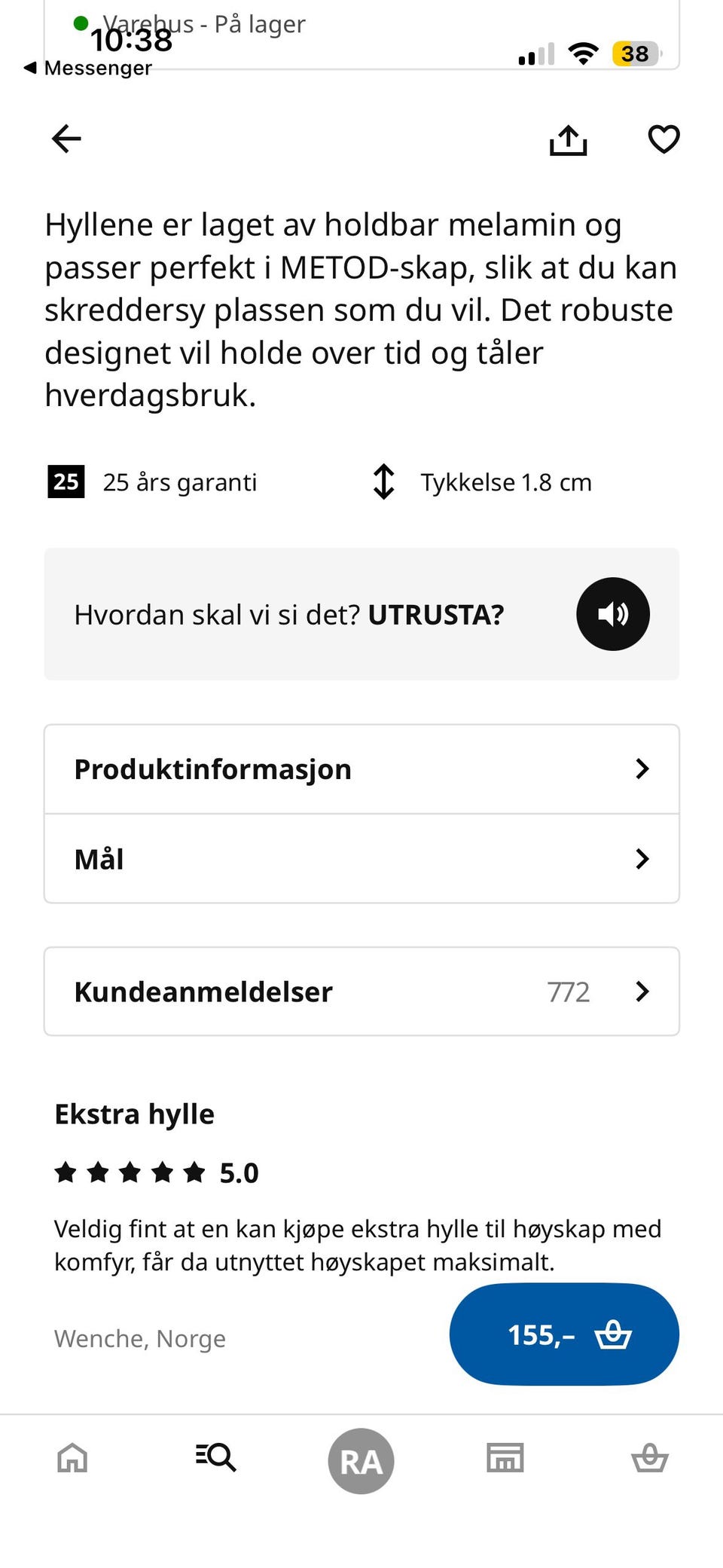Open the share icon

[569, 139]
